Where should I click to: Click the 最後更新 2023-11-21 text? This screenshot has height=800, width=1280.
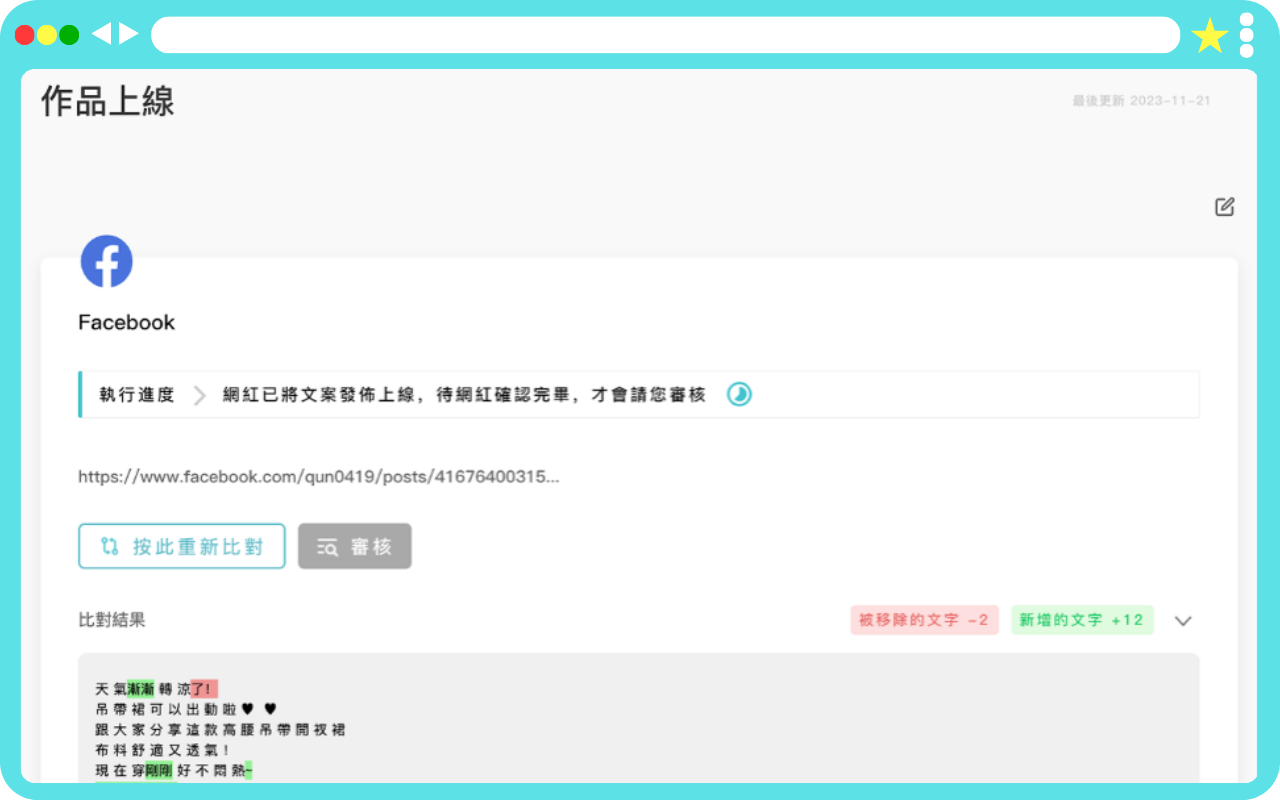pyautogui.click(x=1141, y=101)
